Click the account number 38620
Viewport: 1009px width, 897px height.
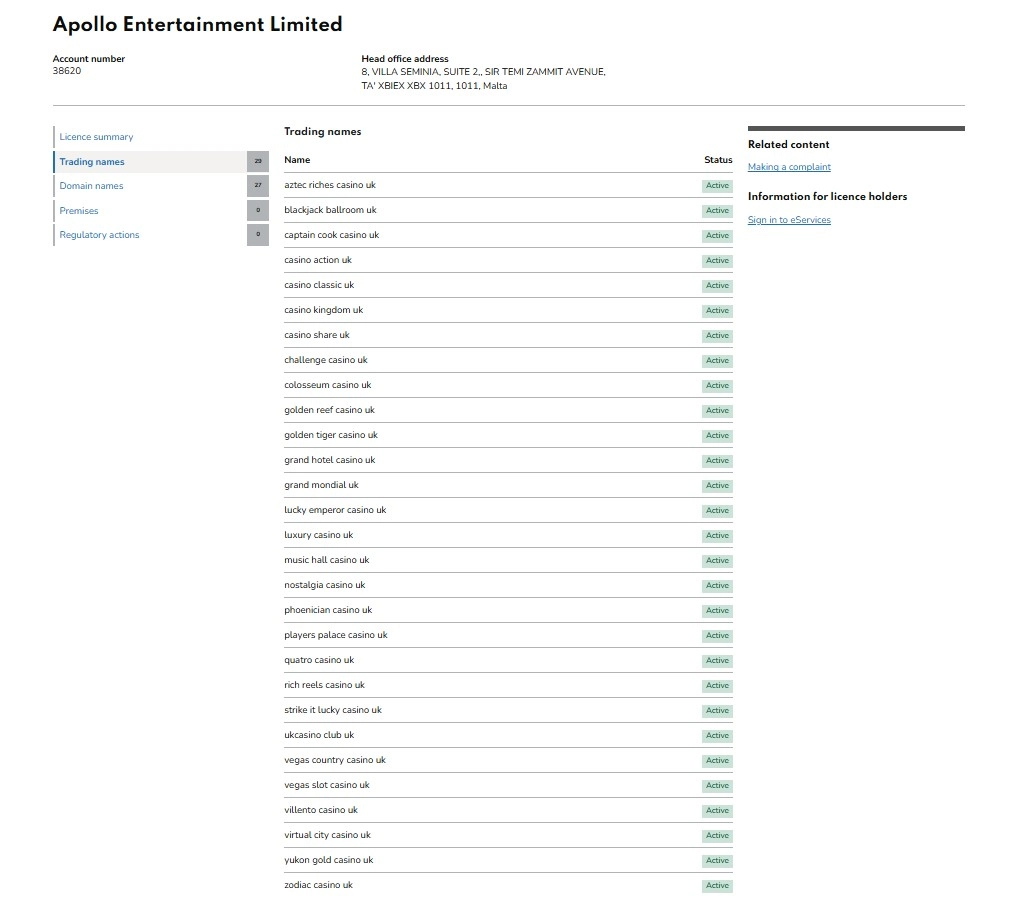tap(67, 71)
